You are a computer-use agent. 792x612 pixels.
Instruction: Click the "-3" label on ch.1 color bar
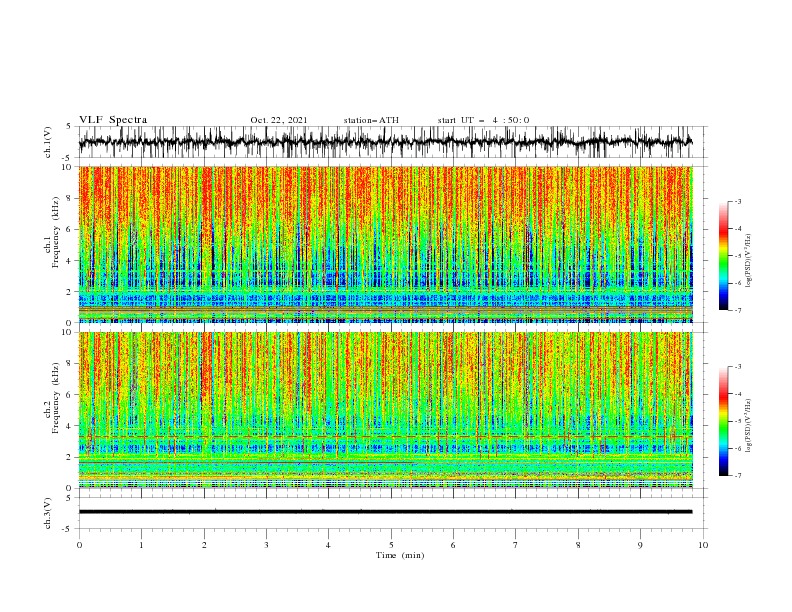737,201
